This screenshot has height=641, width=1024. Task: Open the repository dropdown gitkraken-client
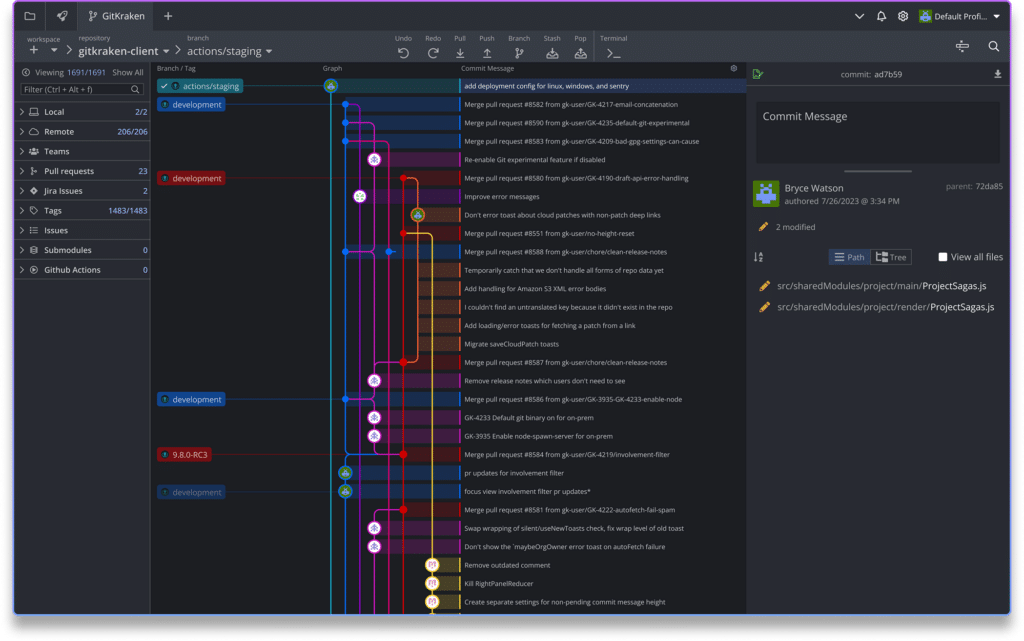tap(124, 51)
